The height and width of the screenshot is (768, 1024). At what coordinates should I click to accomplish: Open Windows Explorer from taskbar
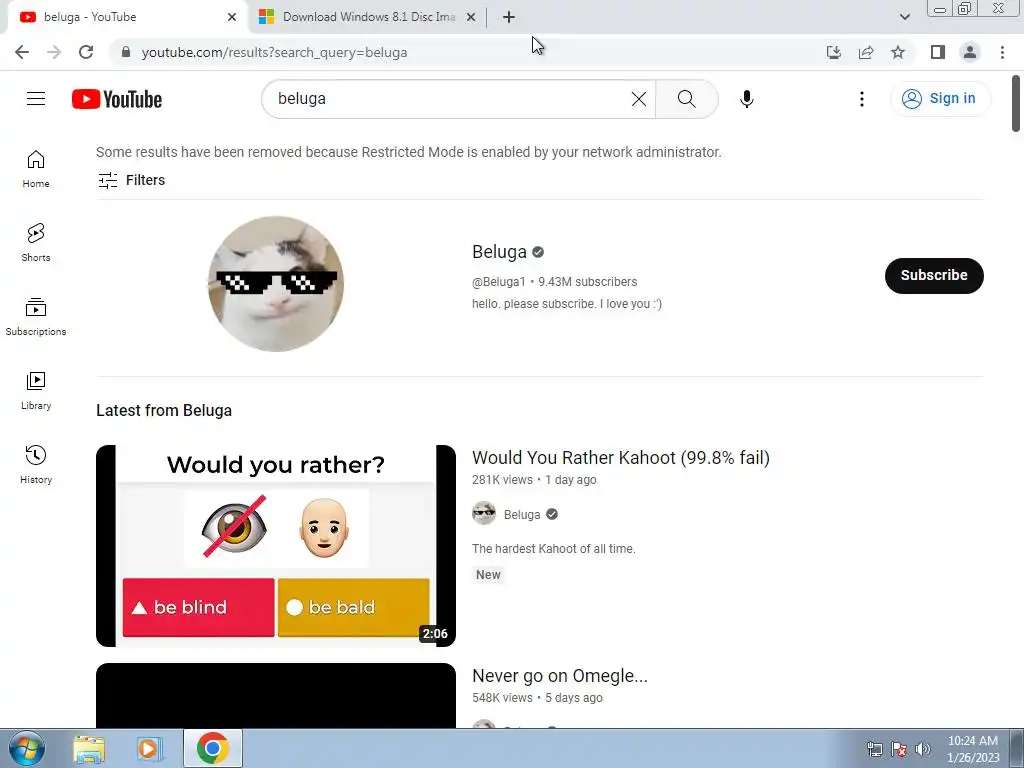(89, 749)
